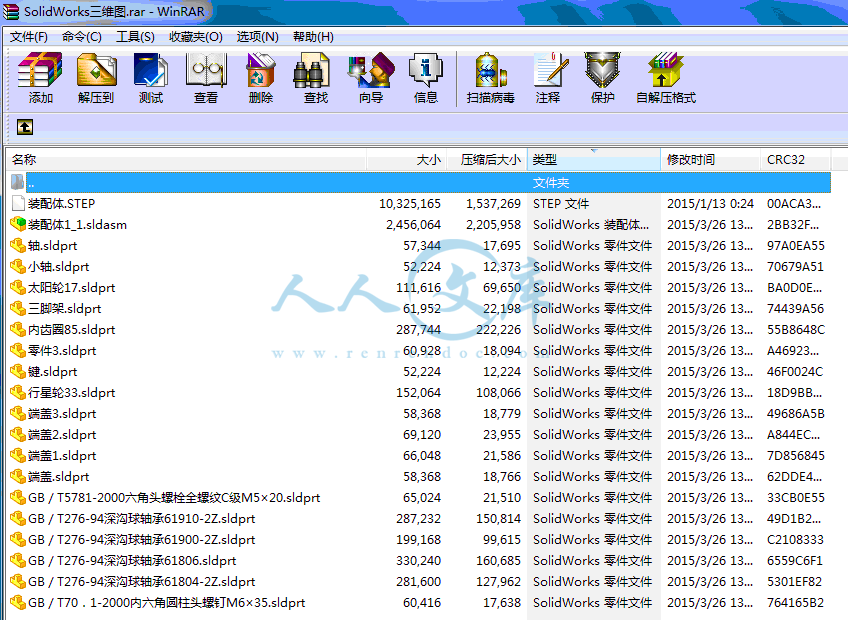Image resolution: width=848 pixels, height=620 pixels.
Task: Sort by 大小 column header
Action: [407, 160]
